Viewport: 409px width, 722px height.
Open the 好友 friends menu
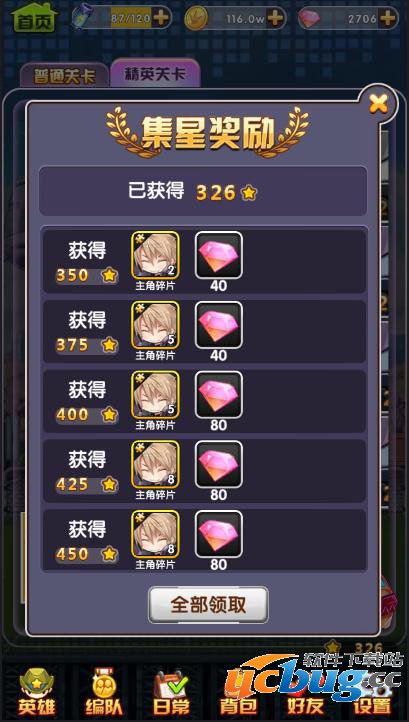(x=304, y=693)
